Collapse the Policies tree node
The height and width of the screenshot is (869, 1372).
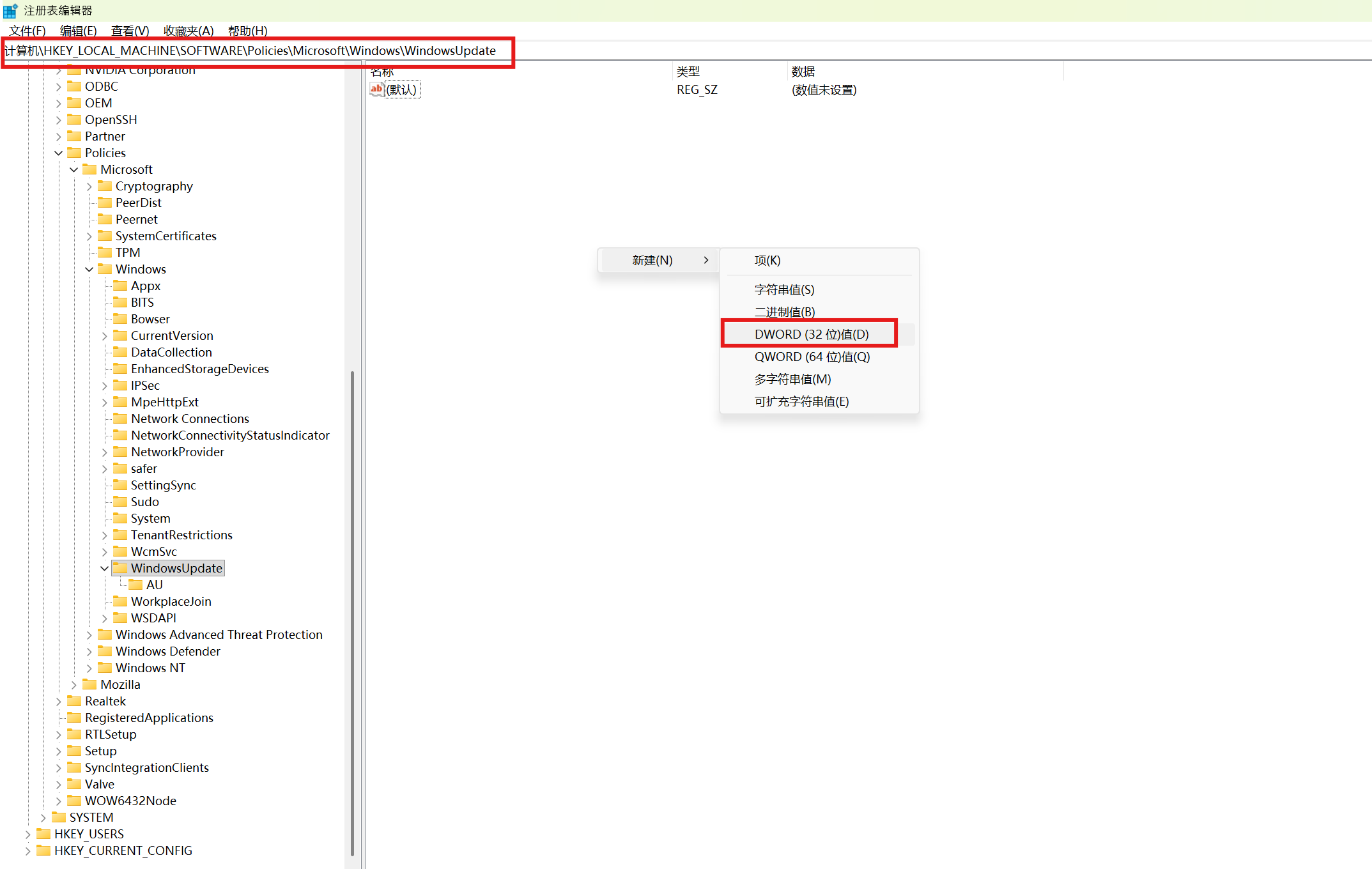(59, 153)
